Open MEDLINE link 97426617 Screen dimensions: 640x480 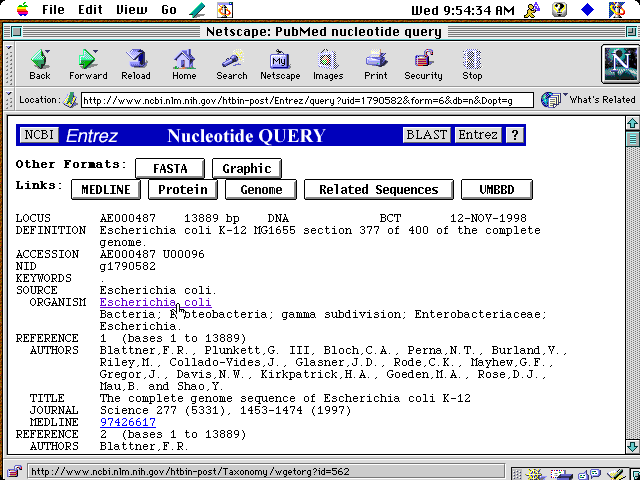tap(127, 422)
